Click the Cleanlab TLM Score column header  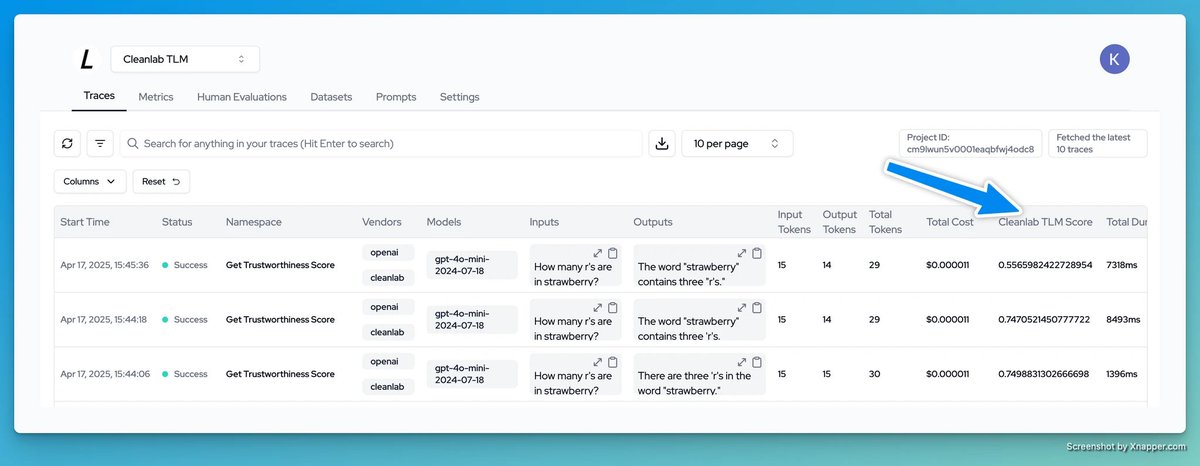click(1045, 222)
